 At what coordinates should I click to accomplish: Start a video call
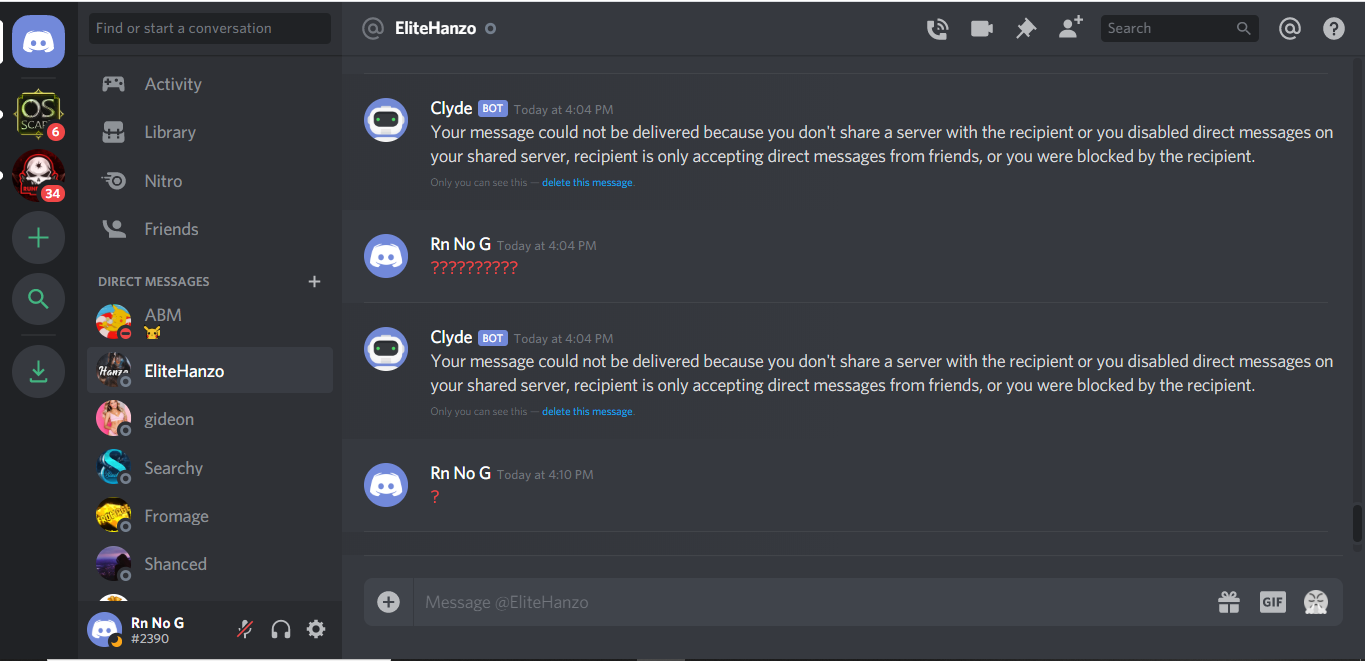(x=982, y=29)
